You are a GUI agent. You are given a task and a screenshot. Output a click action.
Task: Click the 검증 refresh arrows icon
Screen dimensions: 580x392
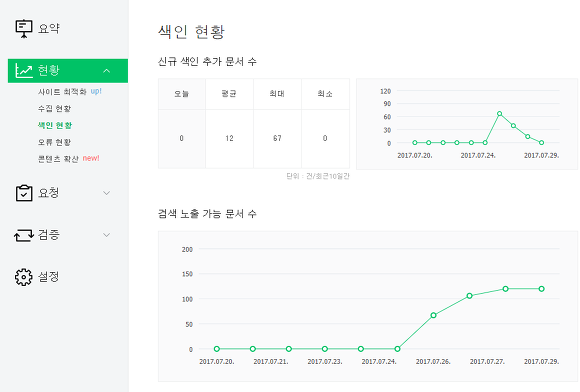coord(24,235)
